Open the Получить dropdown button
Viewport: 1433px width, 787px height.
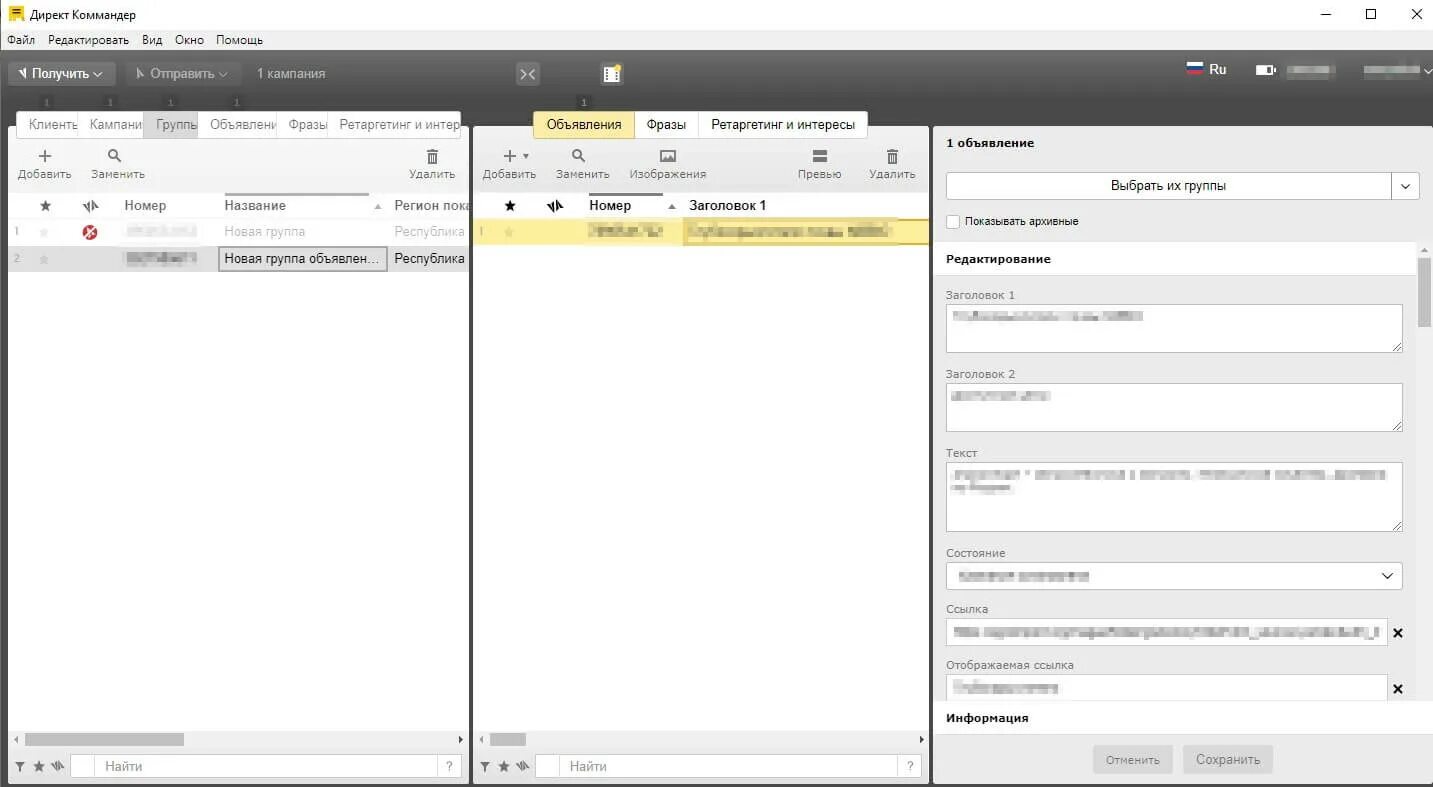click(x=62, y=74)
